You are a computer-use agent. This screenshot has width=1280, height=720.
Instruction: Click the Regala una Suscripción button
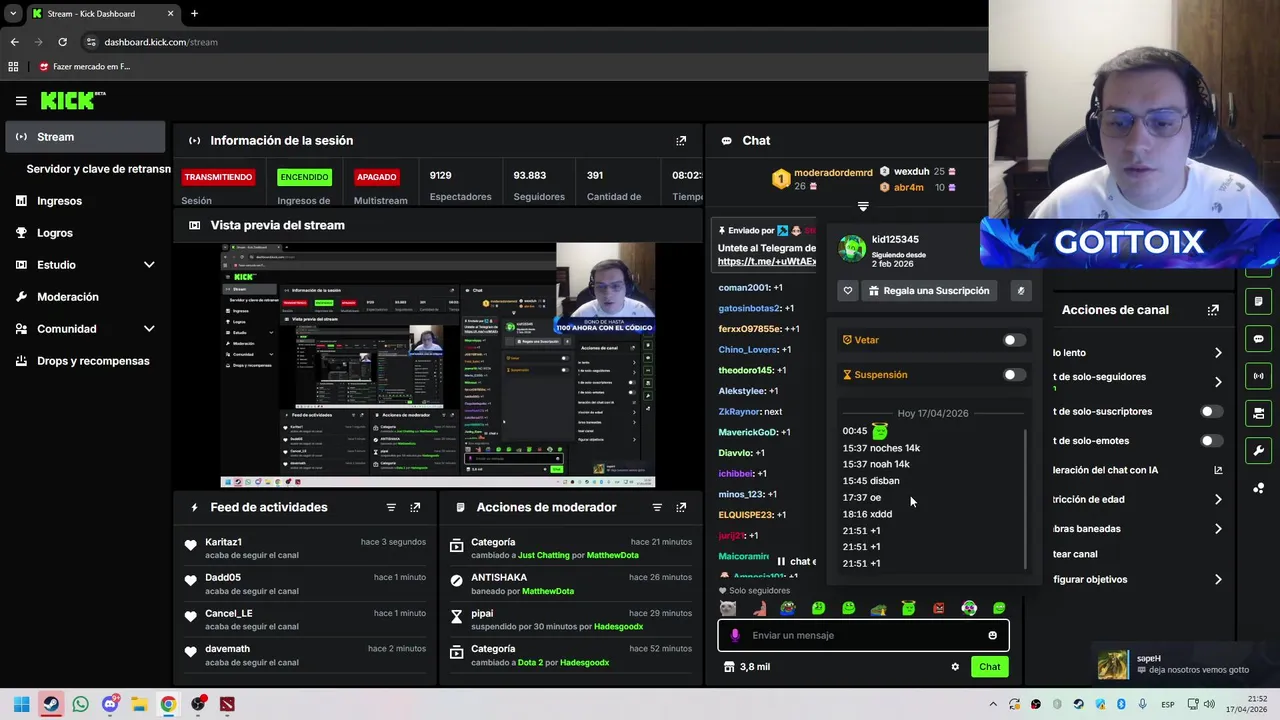929,291
